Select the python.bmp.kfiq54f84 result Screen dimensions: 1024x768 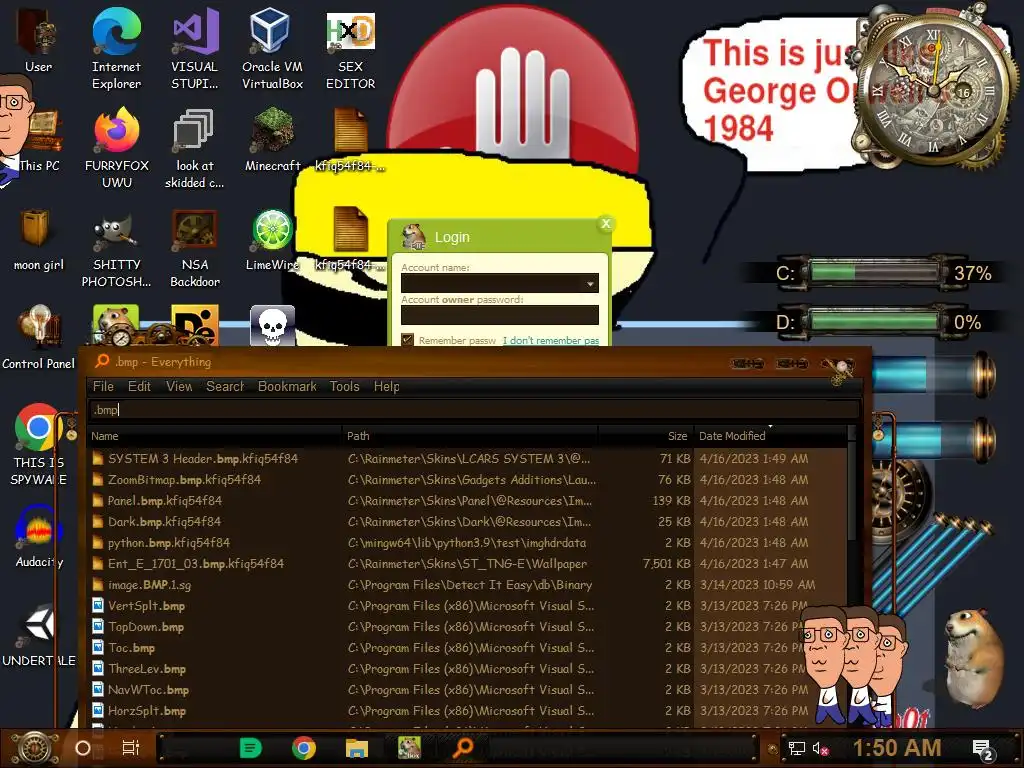coord(467,542)
